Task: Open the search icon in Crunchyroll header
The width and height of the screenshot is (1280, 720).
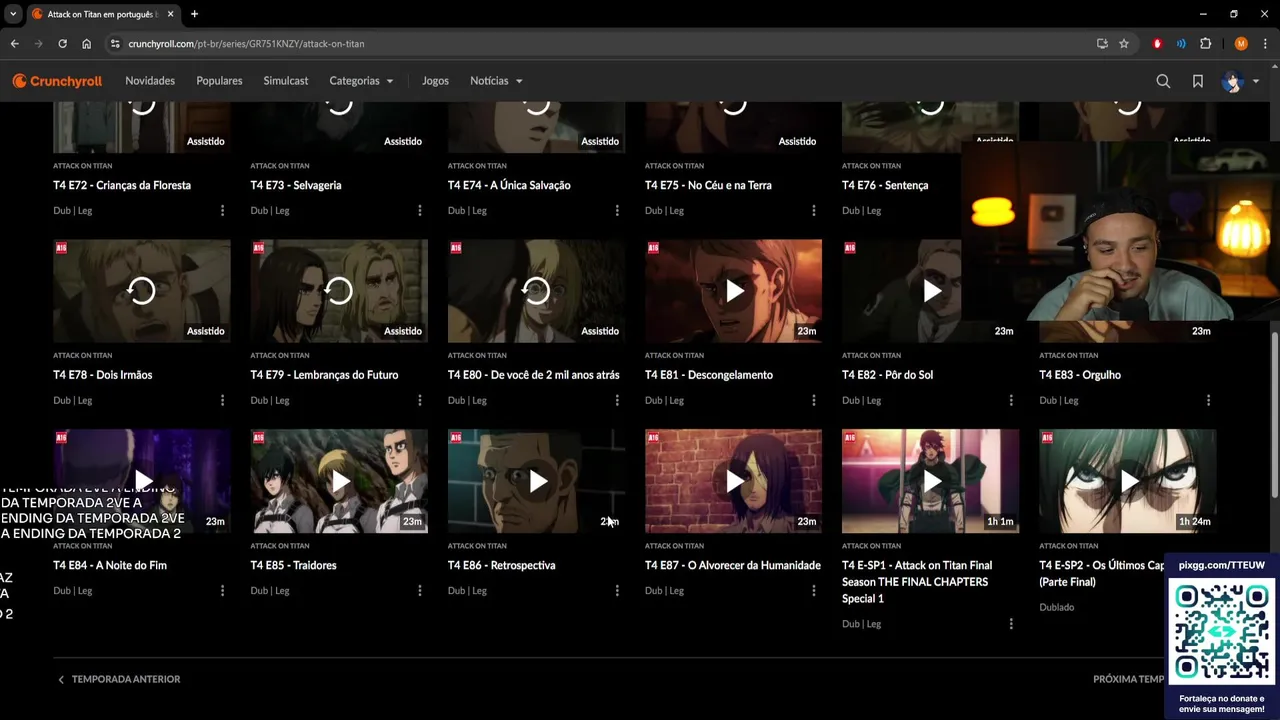Action: (x=1163, y=81)
